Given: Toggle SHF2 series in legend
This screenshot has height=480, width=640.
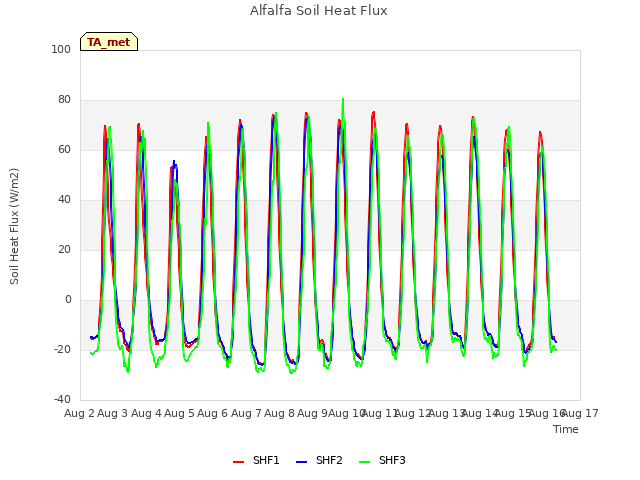Looking at the screenshot, I should coord(319,460).
